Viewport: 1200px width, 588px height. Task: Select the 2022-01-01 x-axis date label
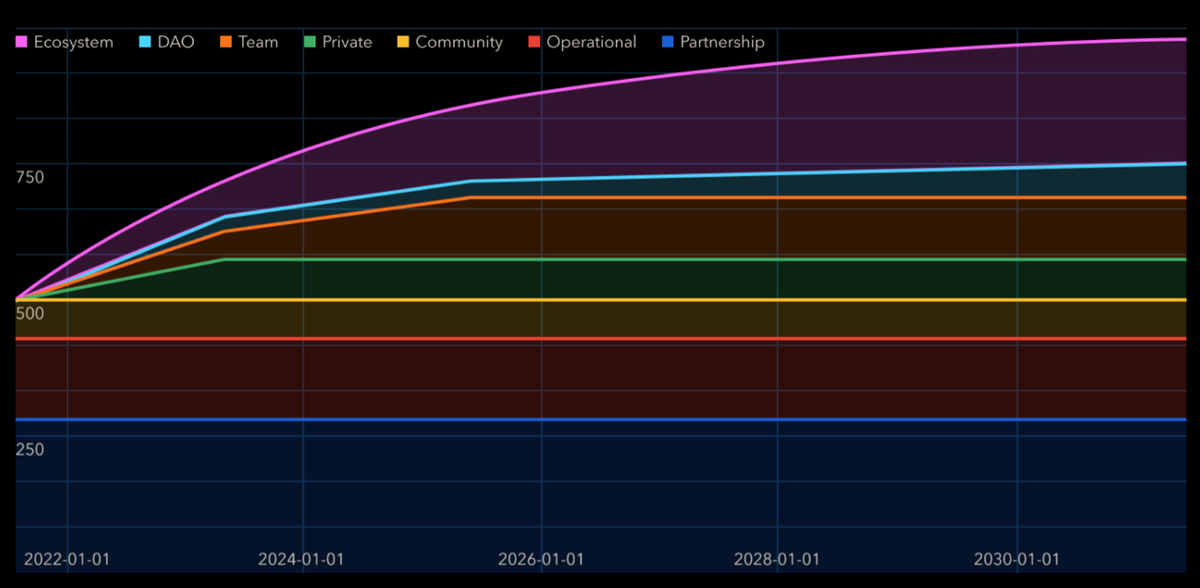coord(66,559)
